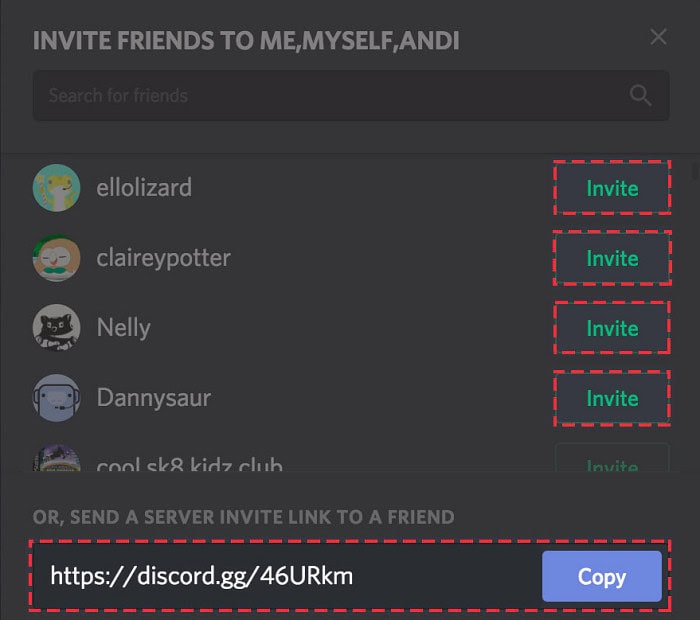Screen dimensions: 700x620
Task: Invite cool sk8 kidz club group
Action: pos(612,458)
